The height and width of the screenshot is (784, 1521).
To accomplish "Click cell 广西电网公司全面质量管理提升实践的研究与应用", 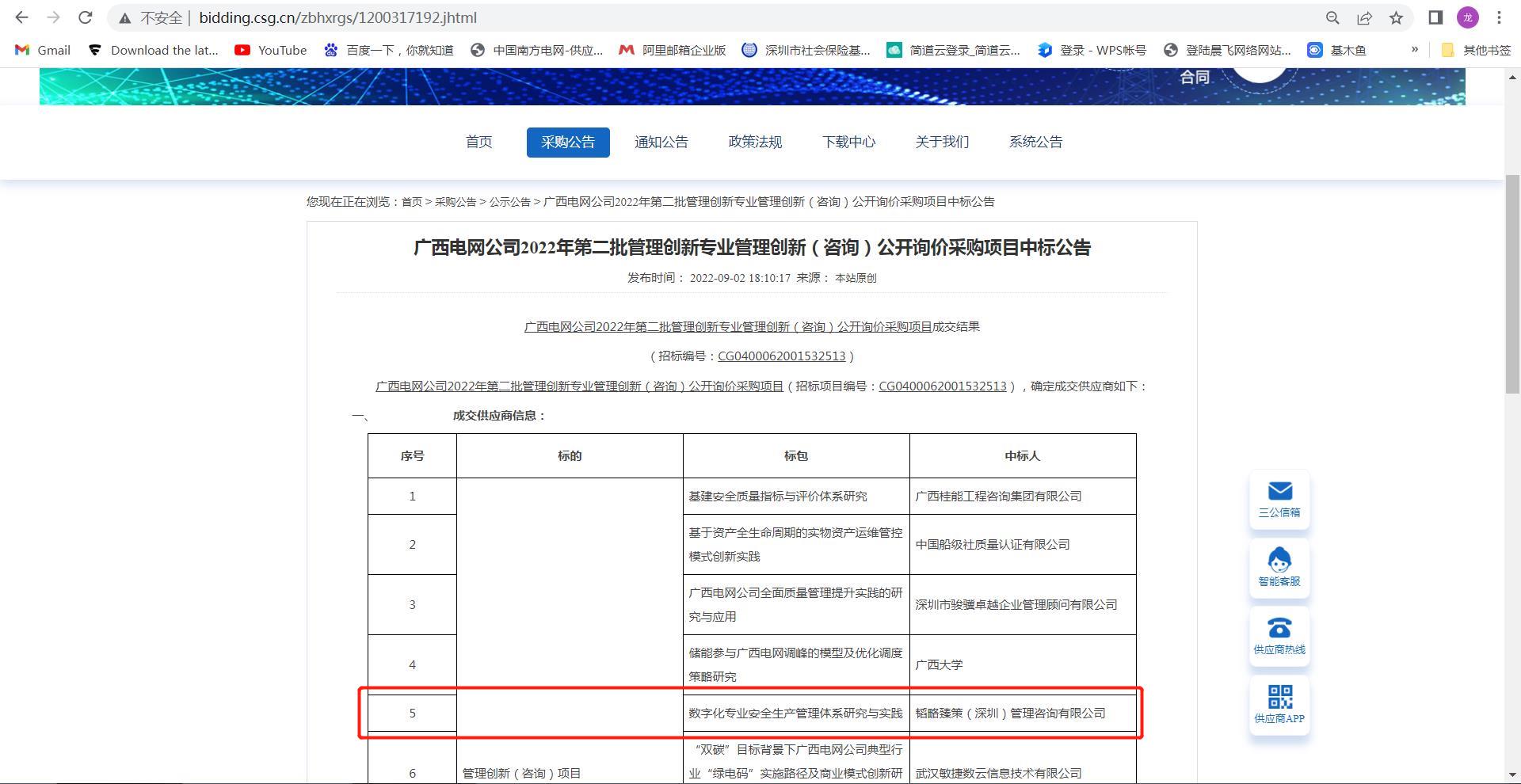I will coord(796,605).
